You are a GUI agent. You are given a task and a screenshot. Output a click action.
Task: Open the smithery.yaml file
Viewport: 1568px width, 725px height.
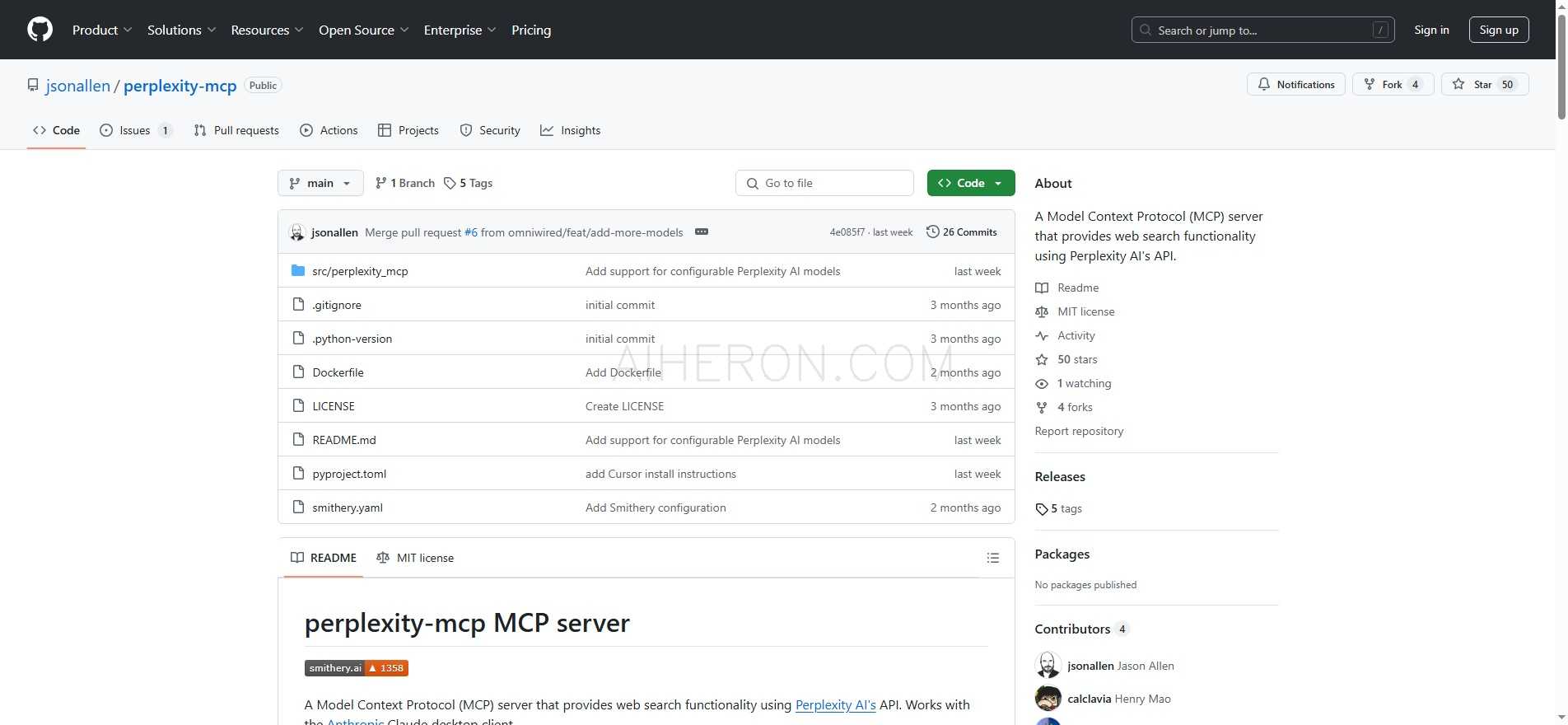pyautogui.click(x=348, y=507)
